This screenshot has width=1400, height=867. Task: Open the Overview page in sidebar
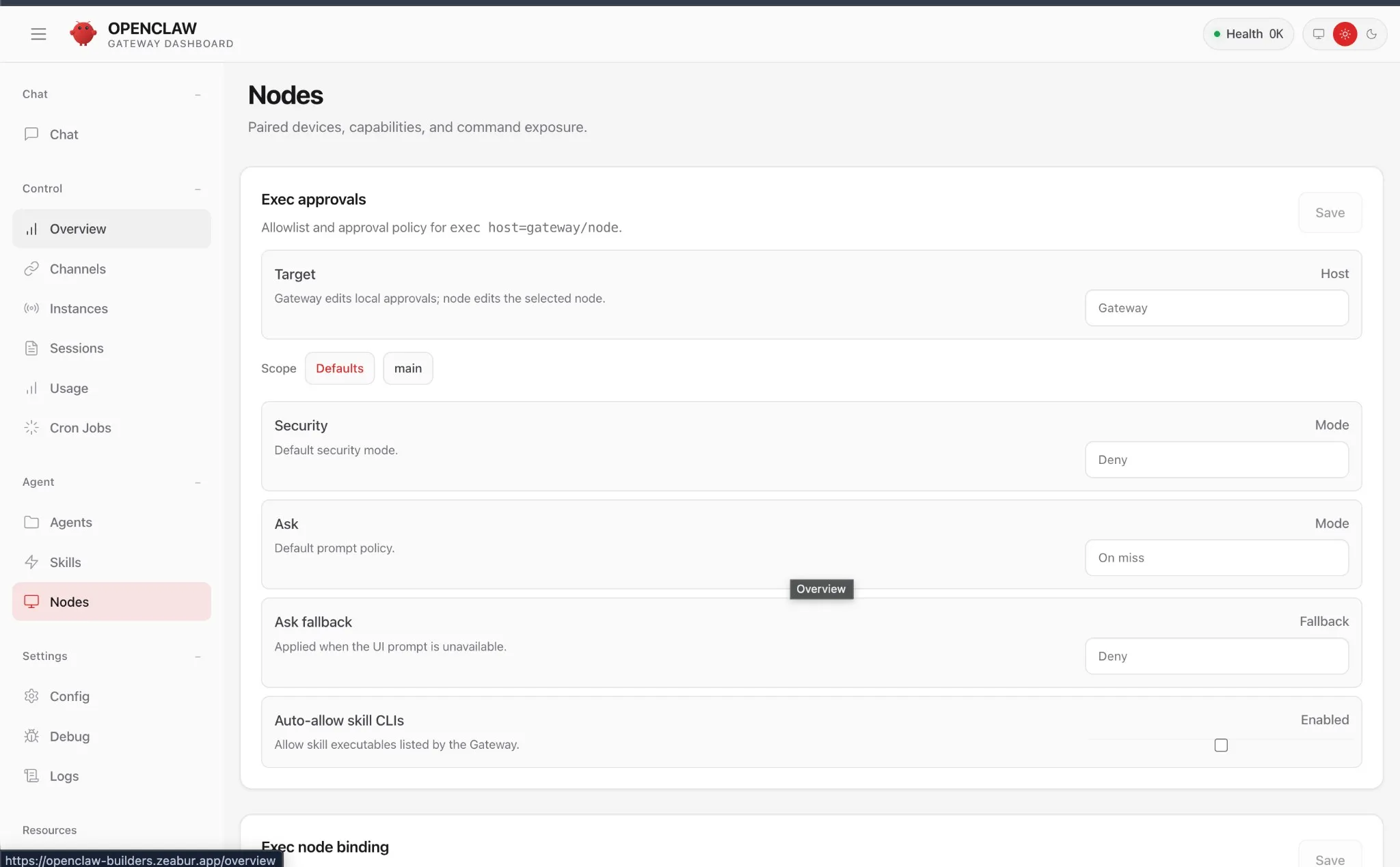point(111,229)
